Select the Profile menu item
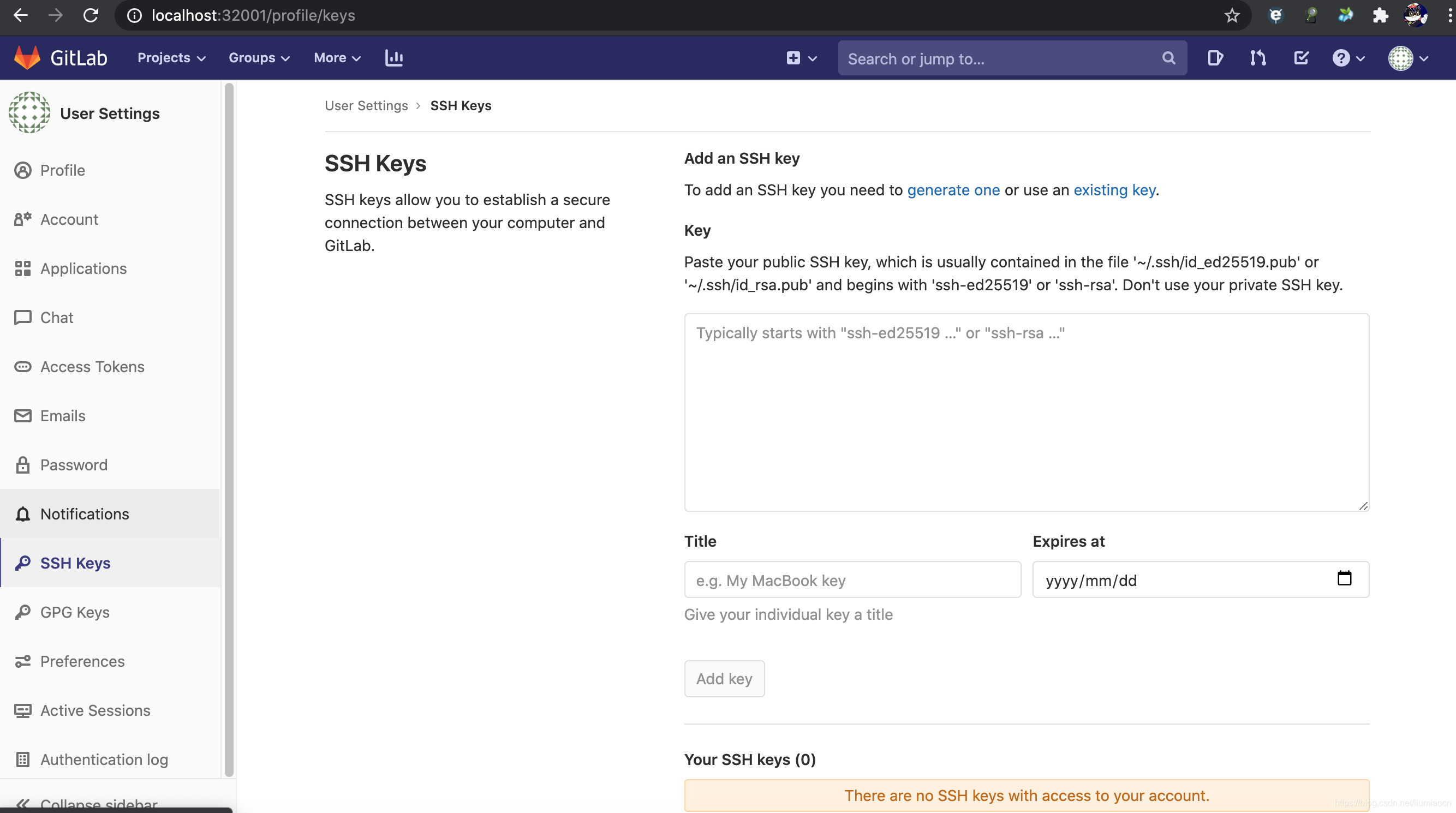The height and width of the screenshot is (813, 1456). [x=63, y=170]
